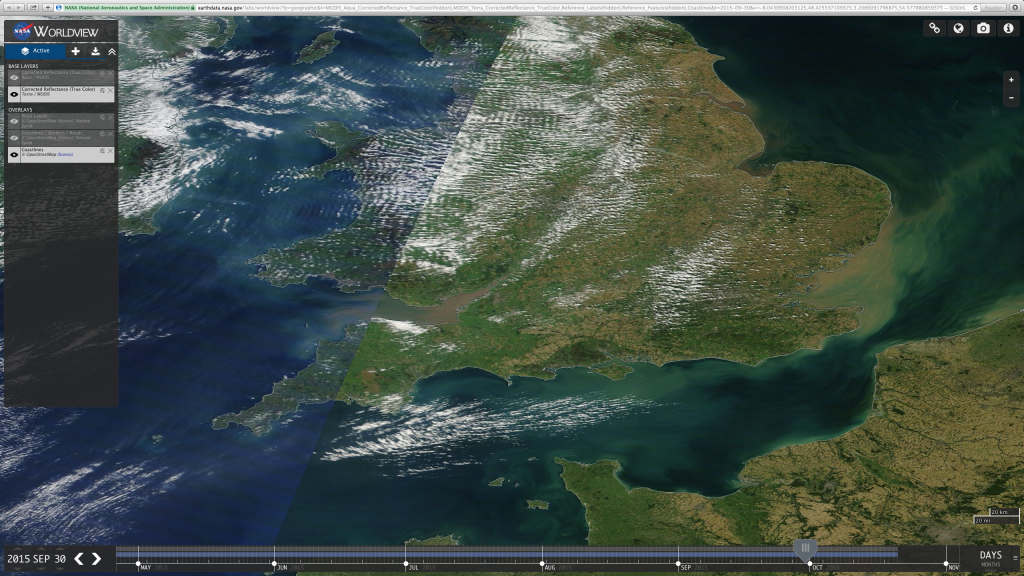The height and width of the screenshot is (576, 1024).
Task: Open the share link icon
Action: point(935,28)
